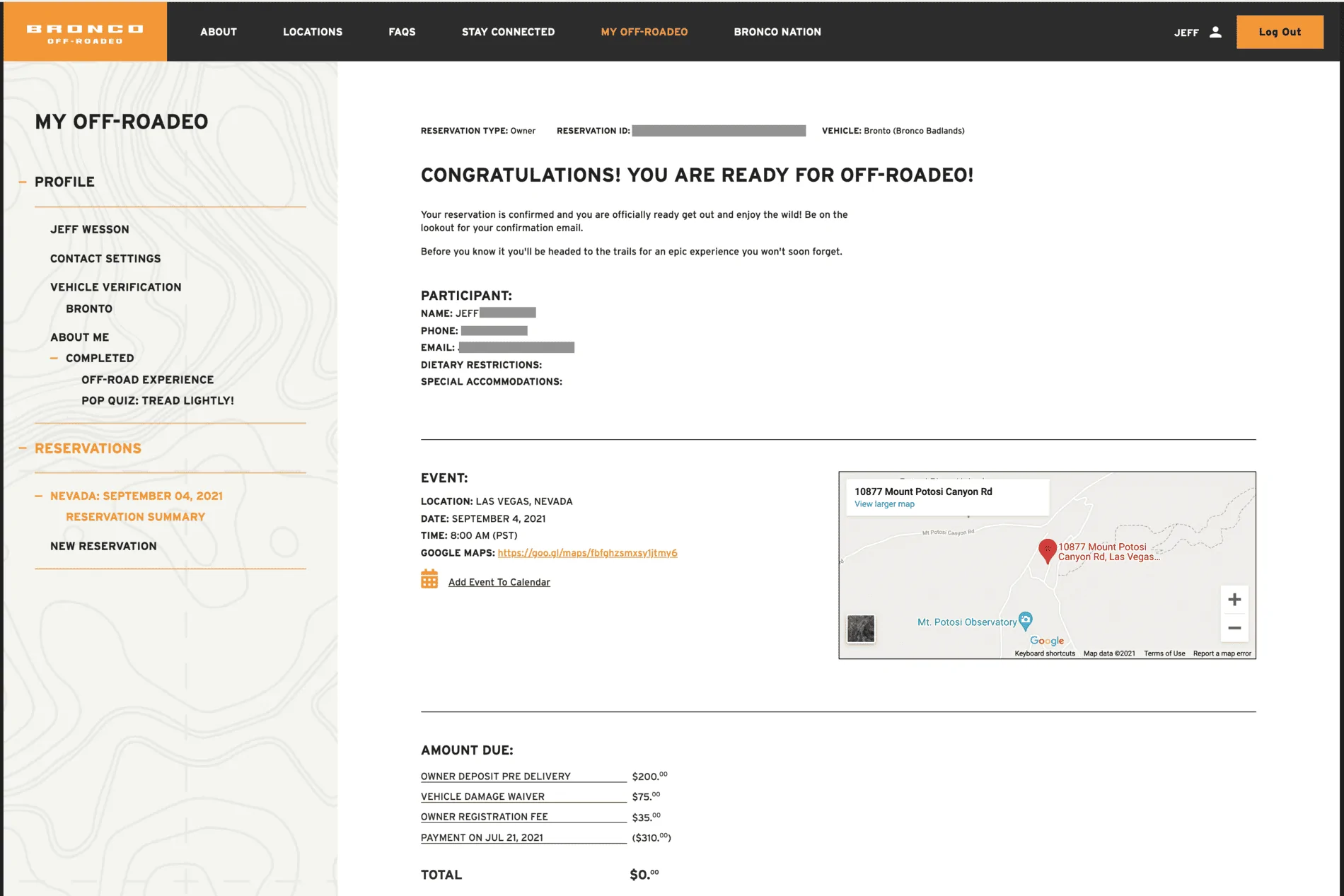Screen dimensions: 1344x896
Task: Click the Google logo on the map
Action: pyautogui.click(x=1047, y=641)
